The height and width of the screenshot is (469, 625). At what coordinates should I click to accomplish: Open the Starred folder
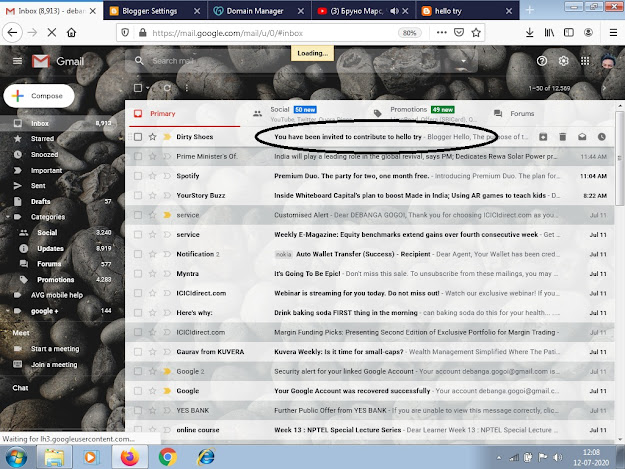pos(42,139)
